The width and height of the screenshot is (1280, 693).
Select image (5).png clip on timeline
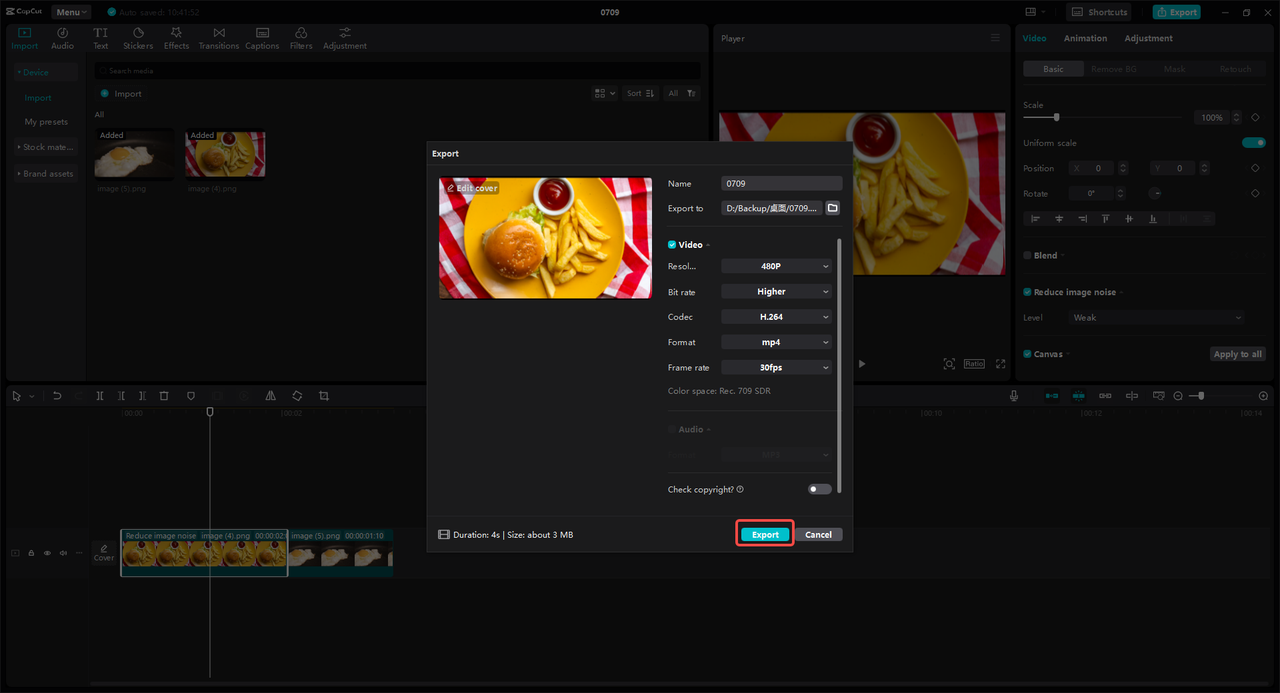340,553
